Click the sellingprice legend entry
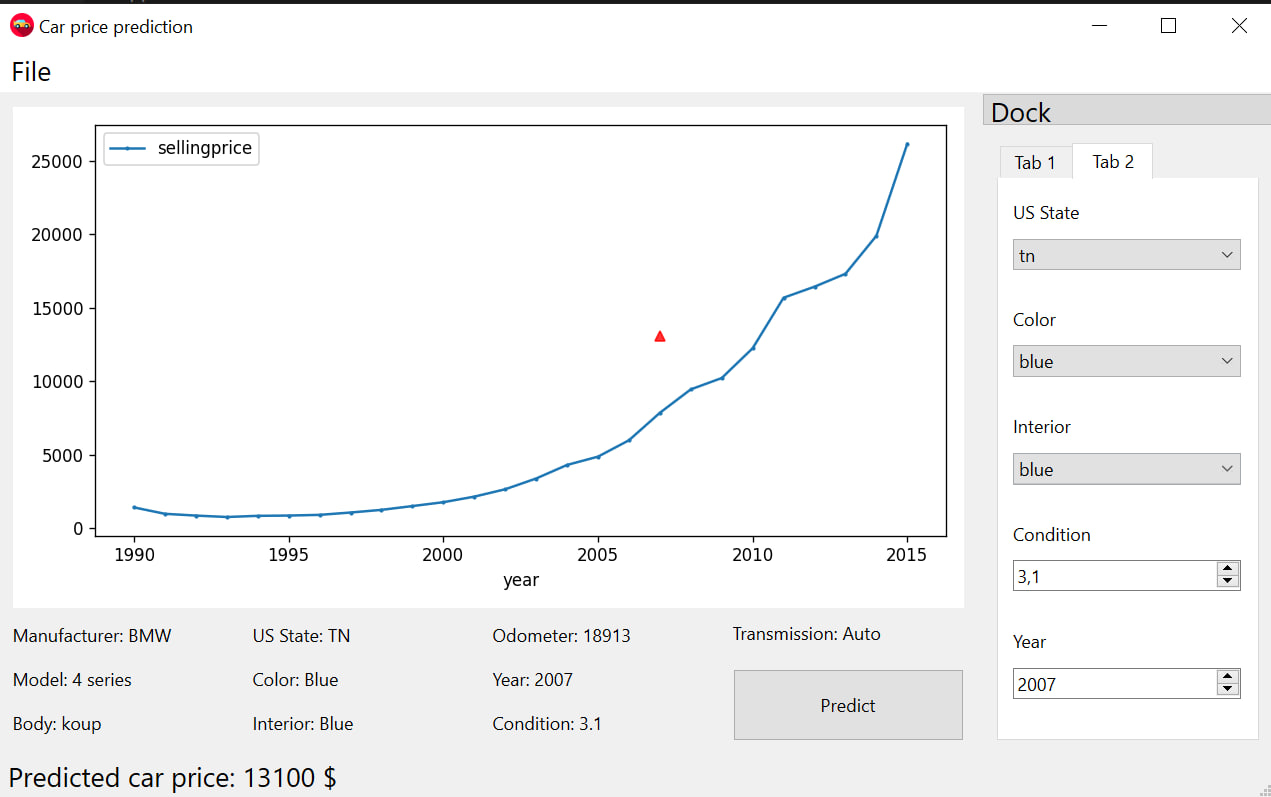Viewport: 1271px width, 797px height. [x=182, y=148]
